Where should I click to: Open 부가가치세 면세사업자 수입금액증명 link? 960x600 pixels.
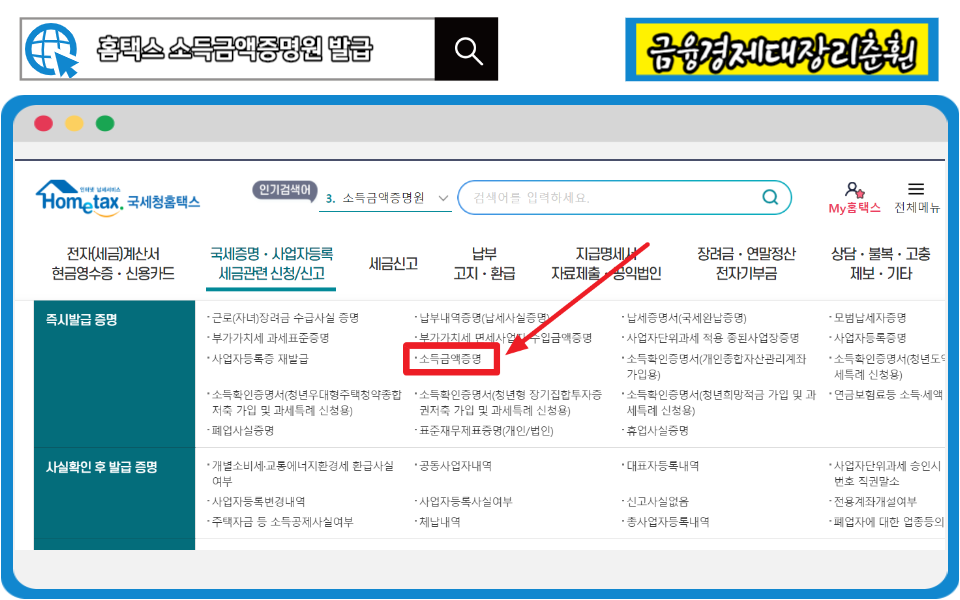(505, 338)
